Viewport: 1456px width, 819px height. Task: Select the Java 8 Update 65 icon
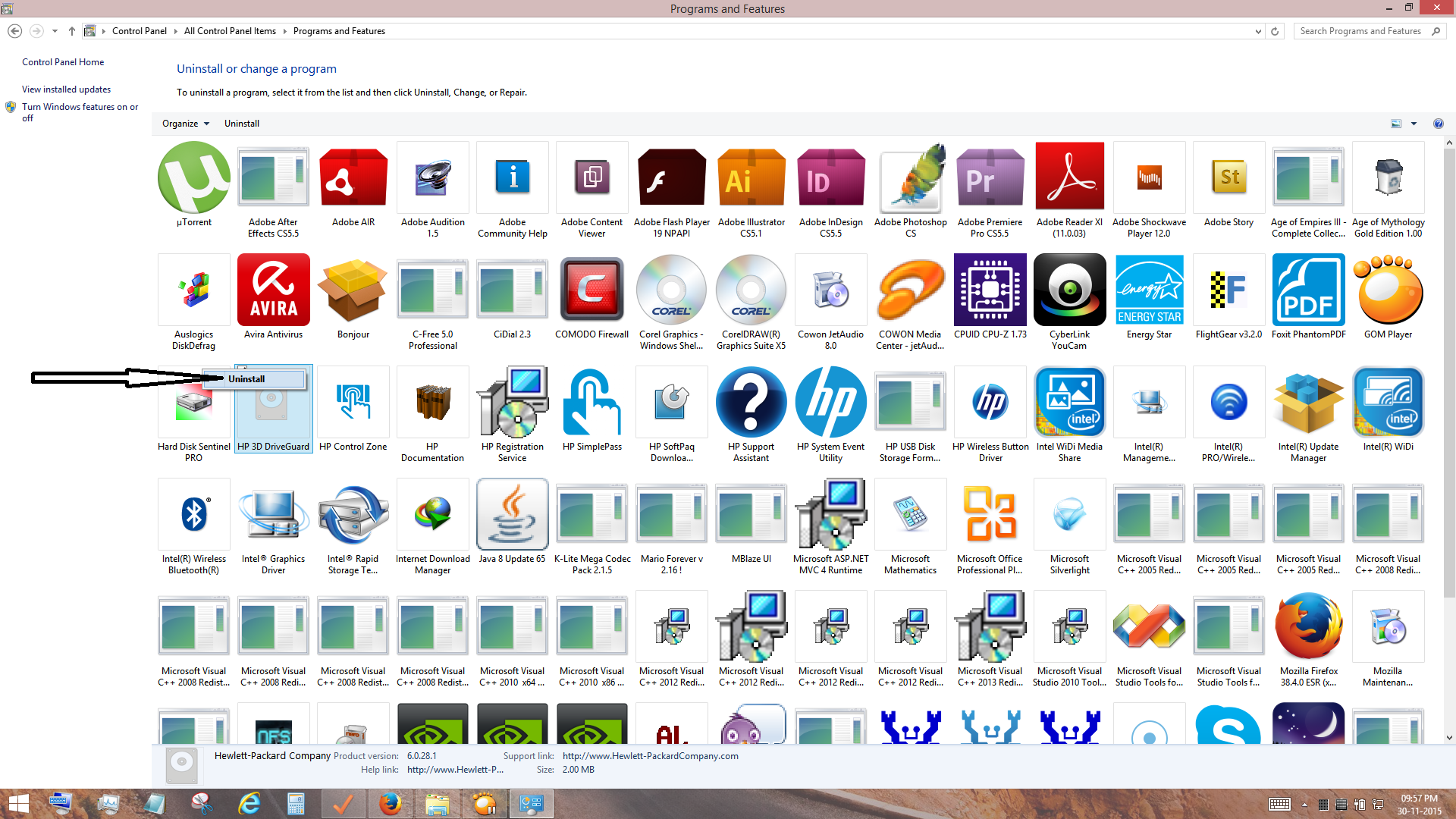point(512,515)
